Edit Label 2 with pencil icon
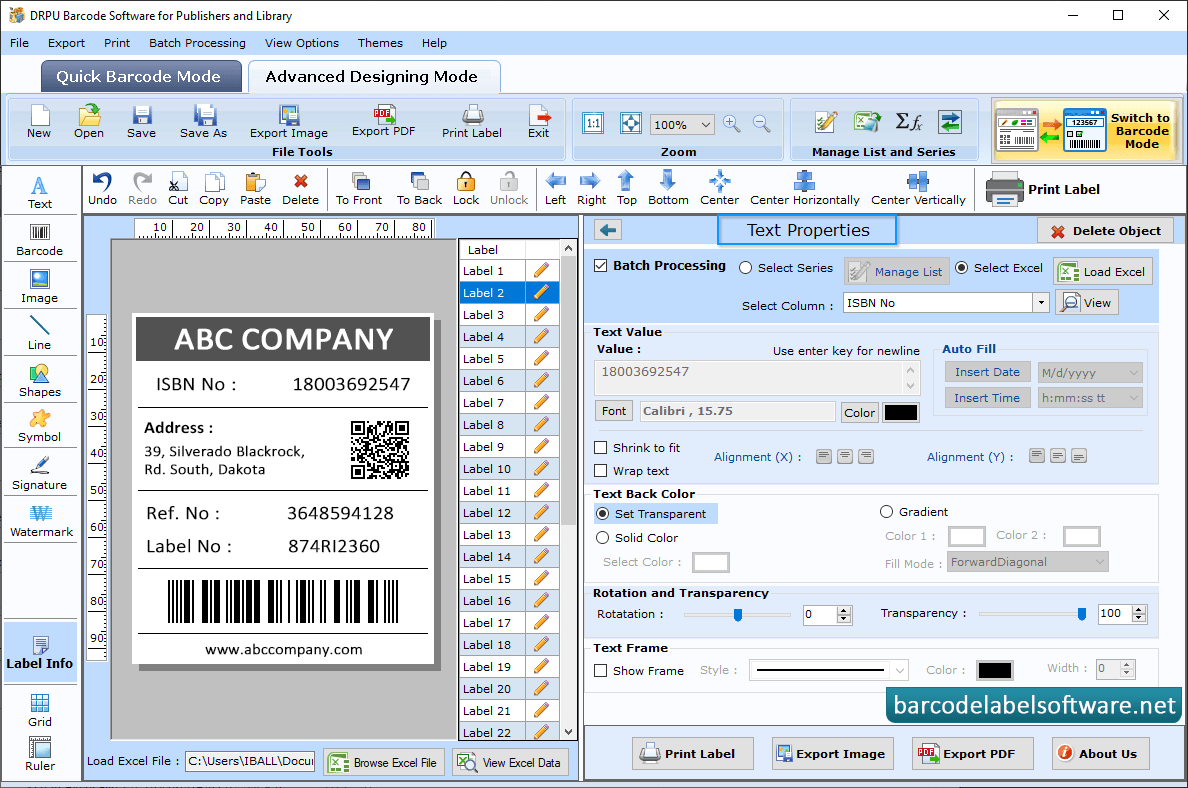Viewport: 1188px width, 788px height. [x=541, y=292]
